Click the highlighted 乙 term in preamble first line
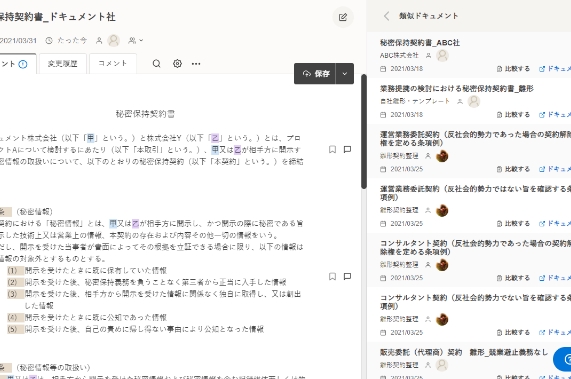 click(216, 138)
